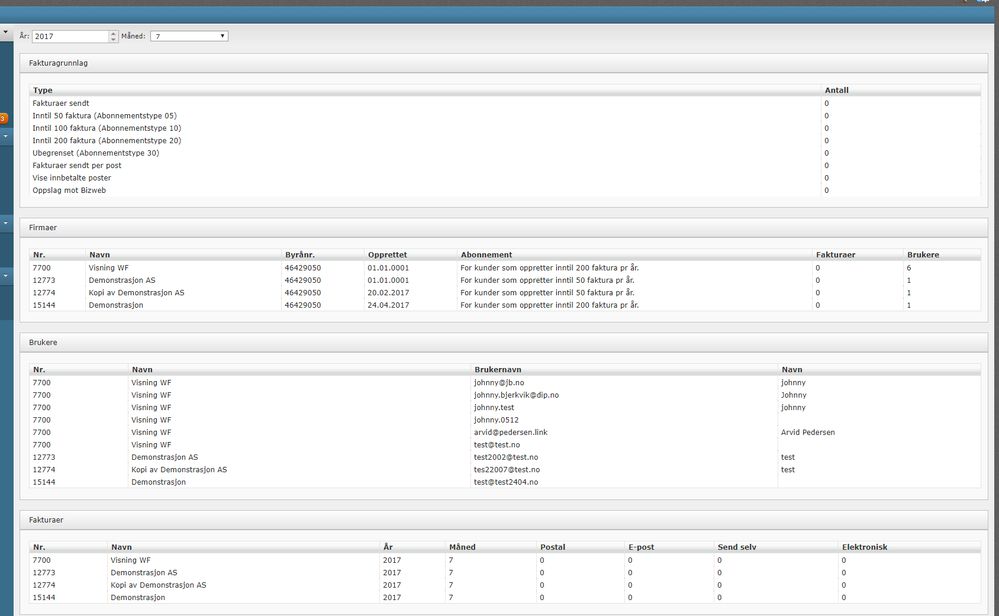Click username johnny.test
This screenshot has height=616, width=999.
point(494,407)
